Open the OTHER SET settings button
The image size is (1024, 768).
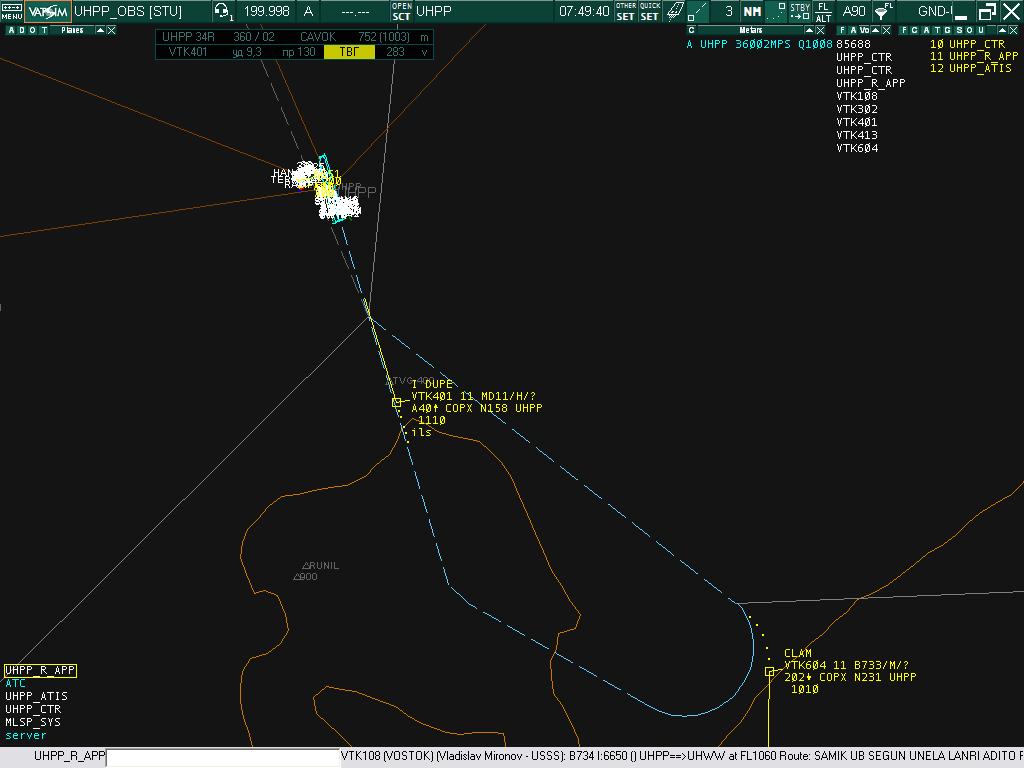tap(626, 11)
